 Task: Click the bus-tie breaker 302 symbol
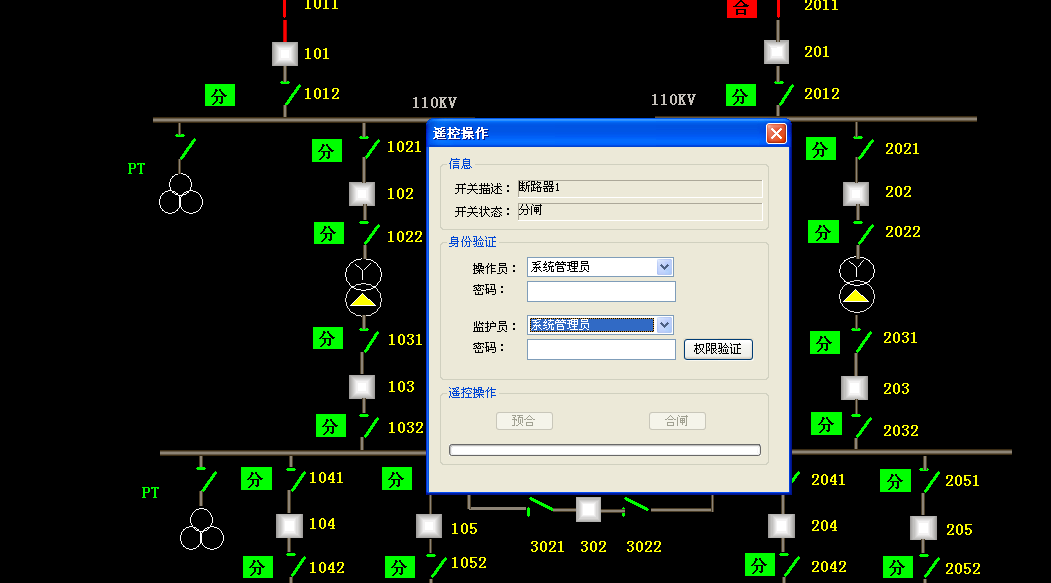(588, 510)
